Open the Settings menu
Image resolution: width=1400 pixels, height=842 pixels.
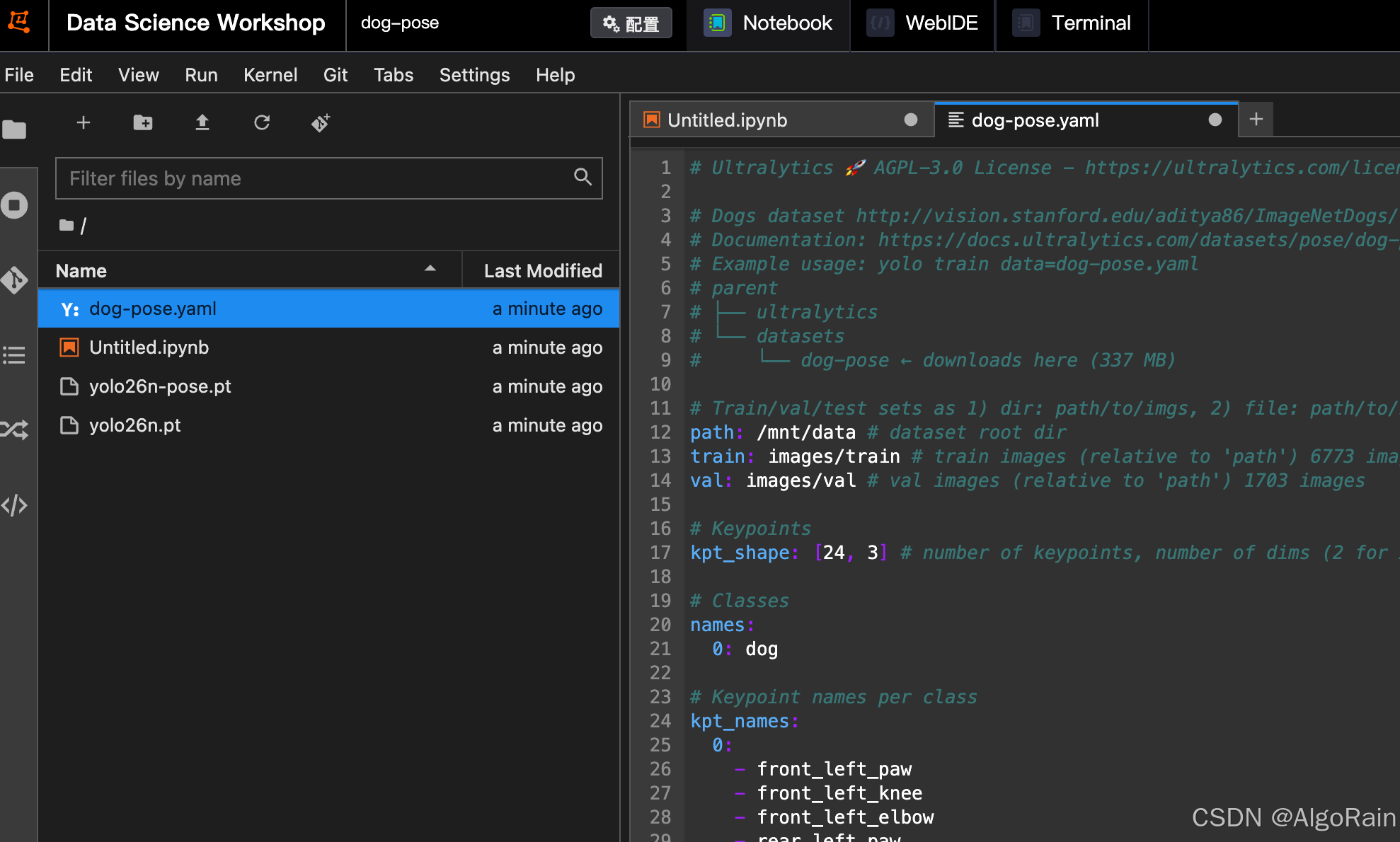(474, 75)
